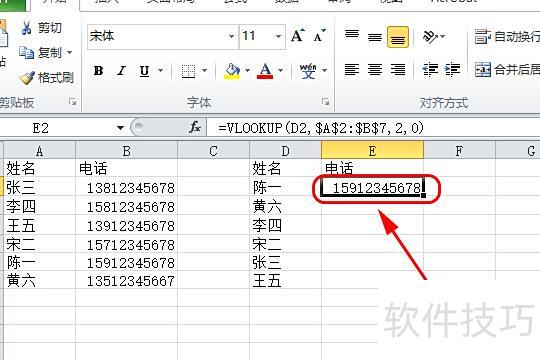Select 黄六 in column D
Screen dimensions: 540x360
click(x=285, y=207)
